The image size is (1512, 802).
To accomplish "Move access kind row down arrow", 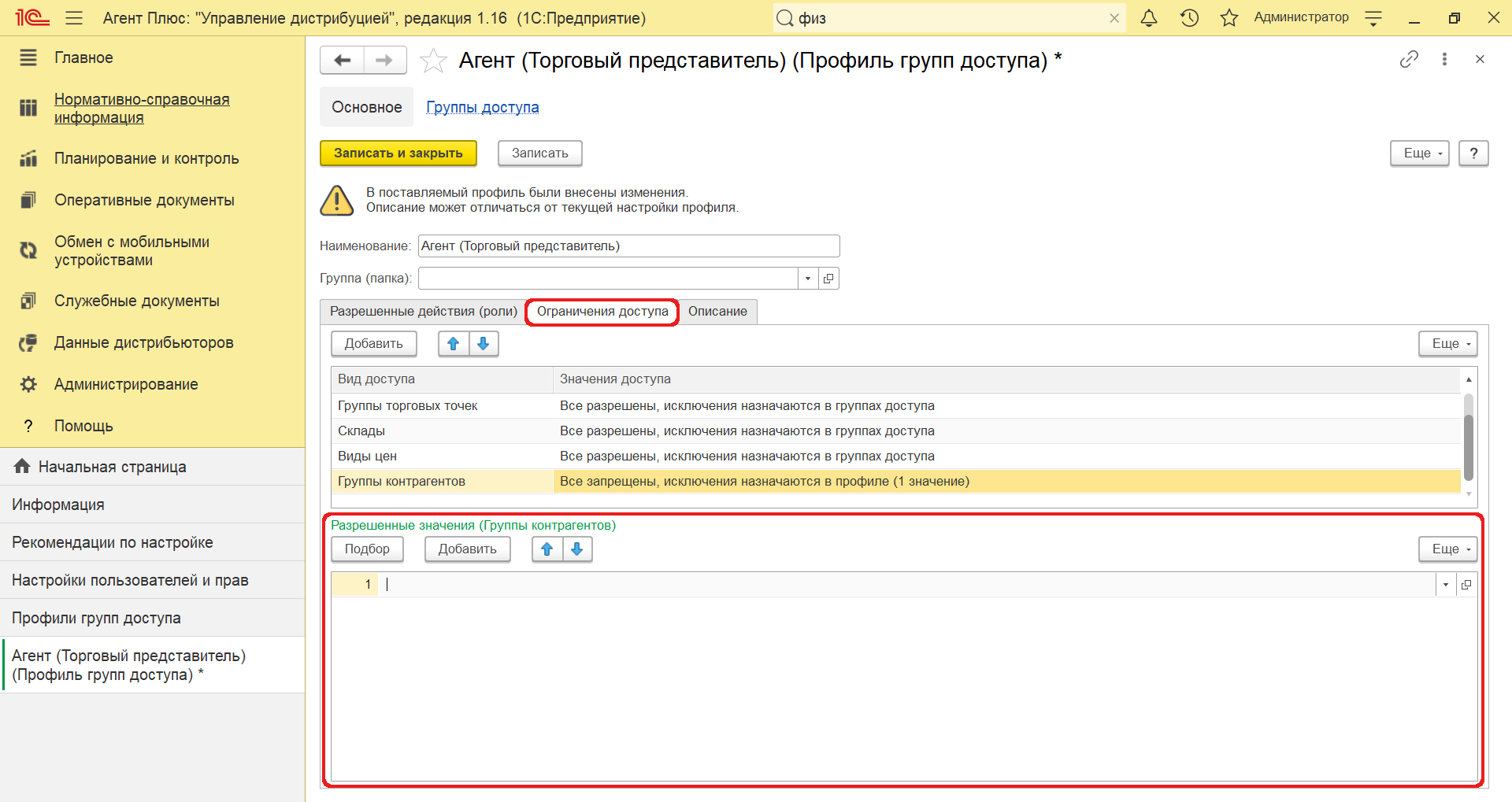I will click(x=484, y=343).
